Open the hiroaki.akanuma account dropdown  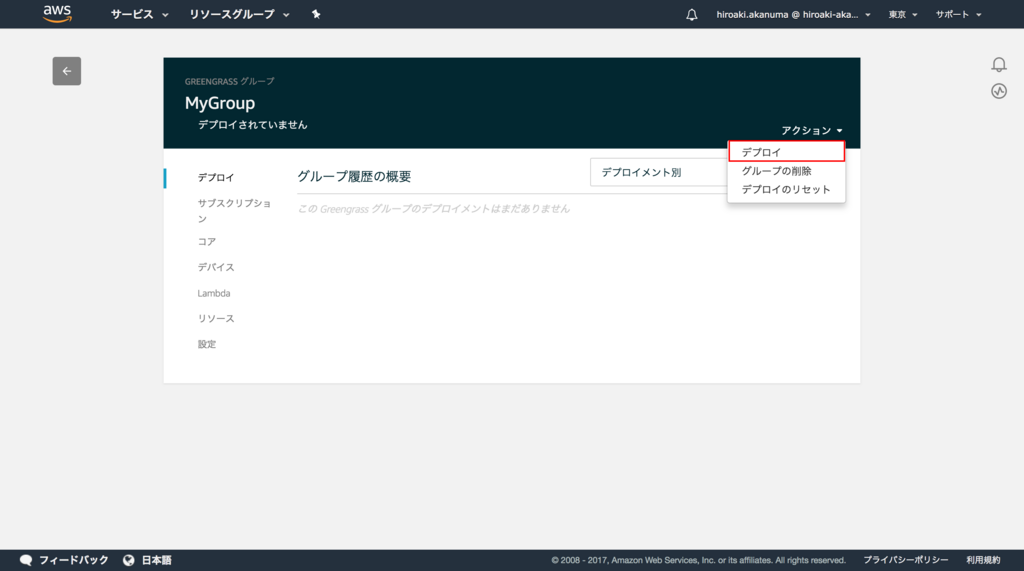793,14
